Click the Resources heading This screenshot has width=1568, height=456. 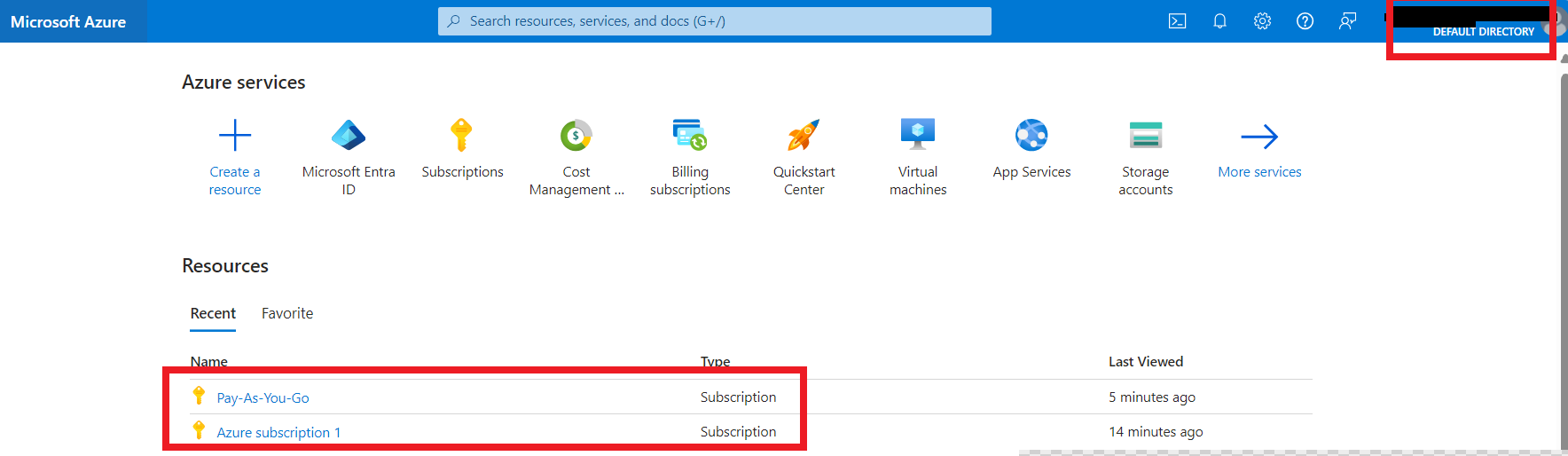(x=225, y=266)
